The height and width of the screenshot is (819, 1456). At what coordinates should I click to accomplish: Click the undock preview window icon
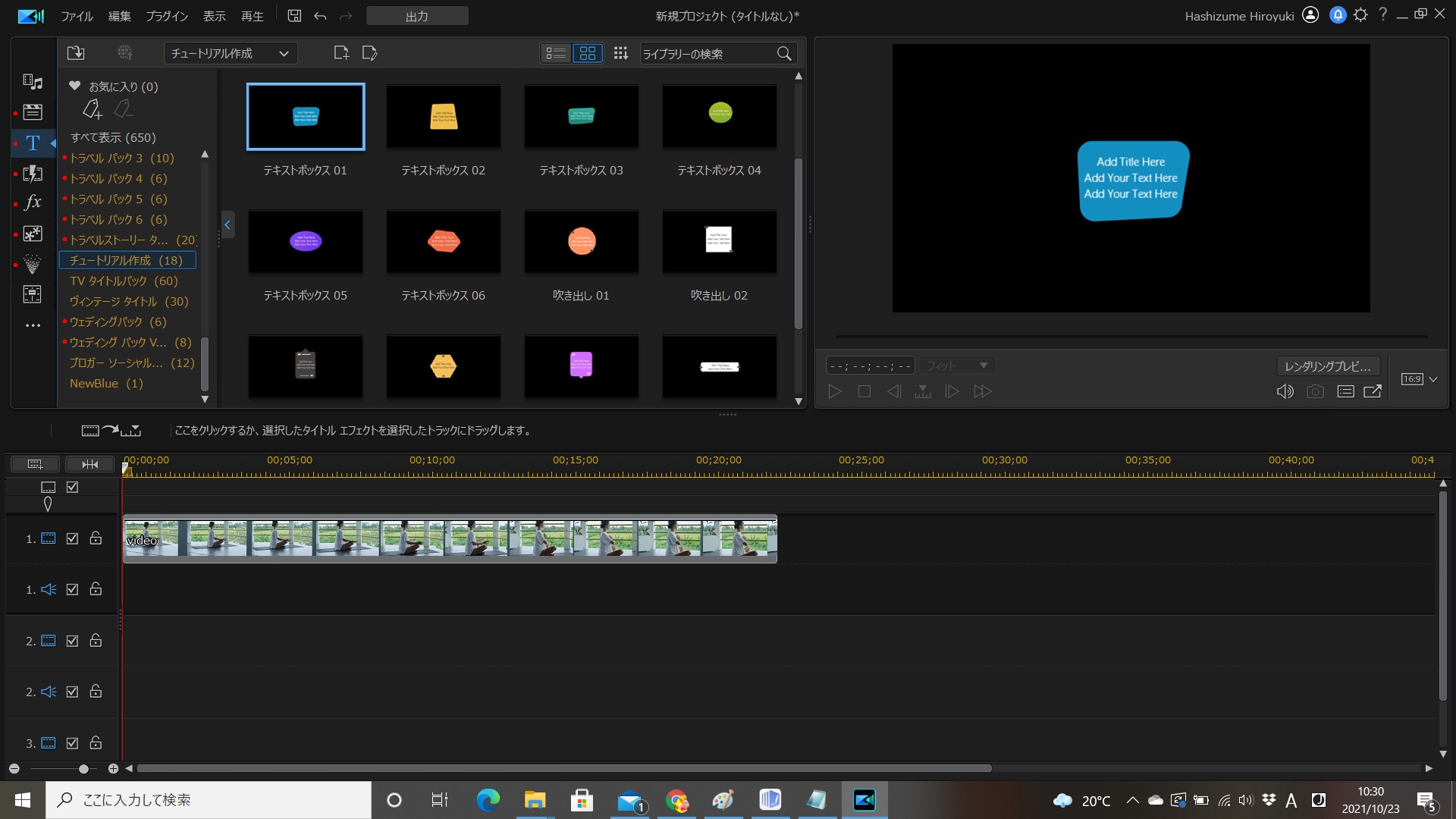click(x=1373, y=391)
